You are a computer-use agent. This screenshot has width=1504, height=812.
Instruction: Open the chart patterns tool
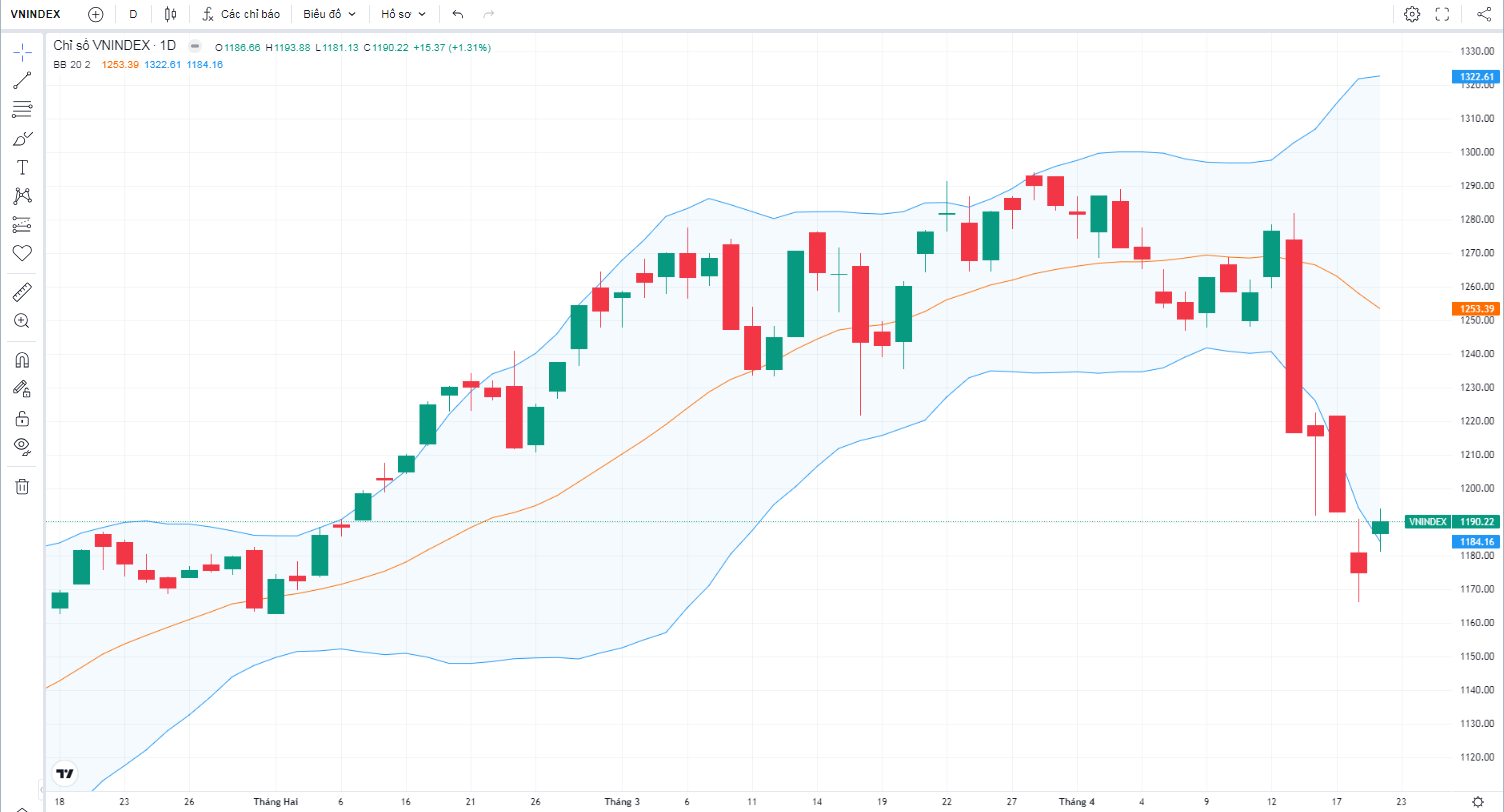[22, 196]
